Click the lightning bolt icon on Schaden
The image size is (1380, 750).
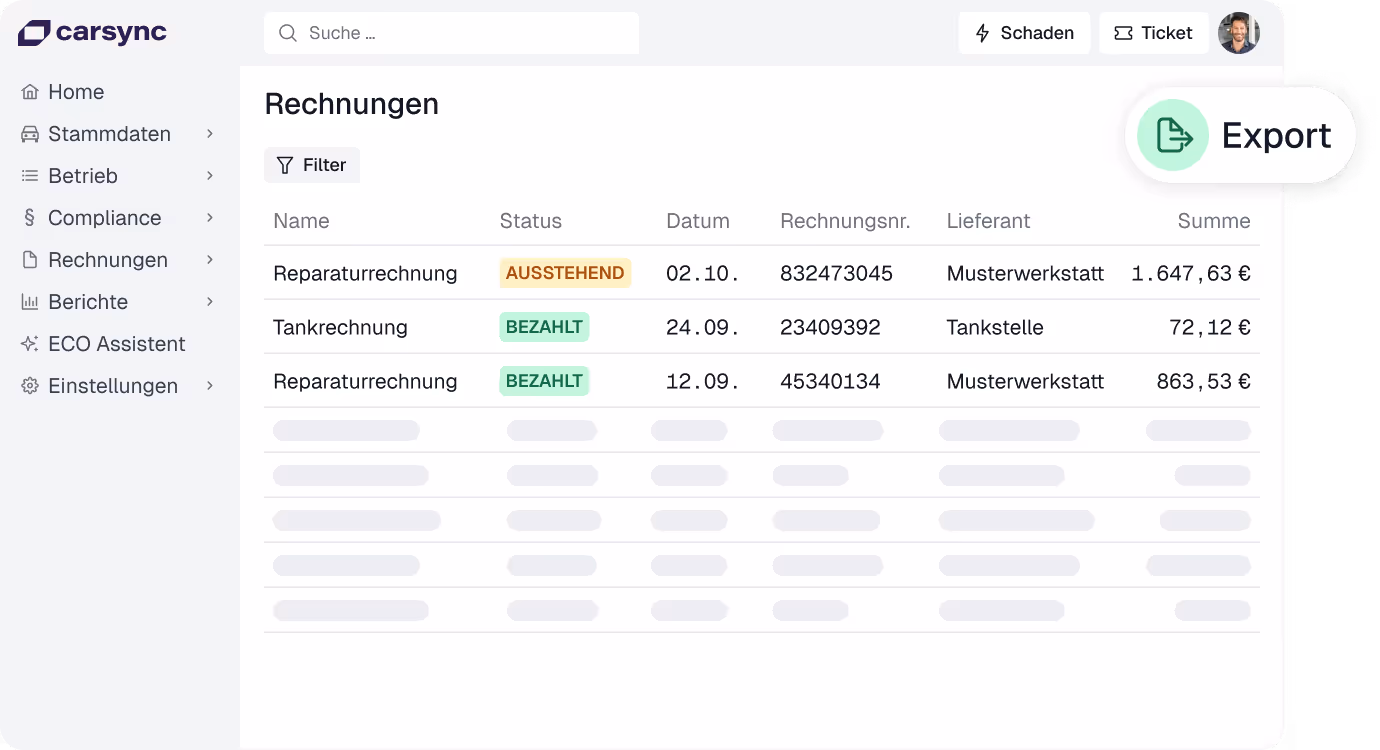[x=983, y=33]
